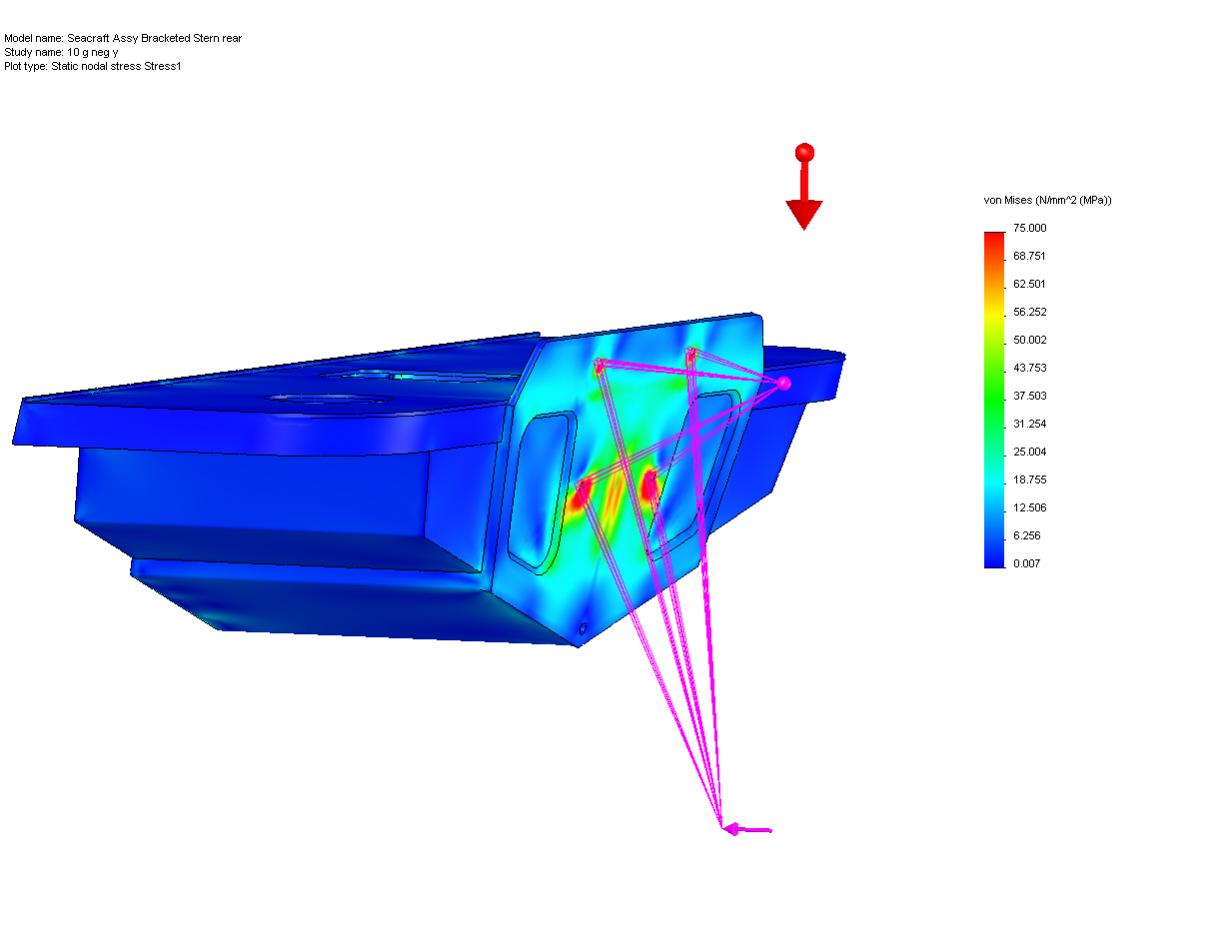Click the "von Mises (N/mm^2 (MPa))" legend title
The height and width of the screenshot is (951, 1231).
coord(1048,200)
